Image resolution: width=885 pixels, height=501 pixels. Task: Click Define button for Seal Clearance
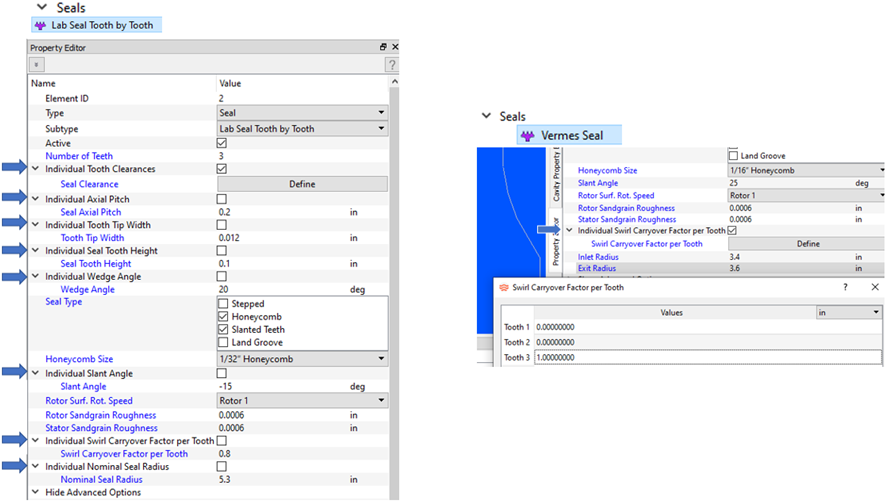click(x=302, y=184)
